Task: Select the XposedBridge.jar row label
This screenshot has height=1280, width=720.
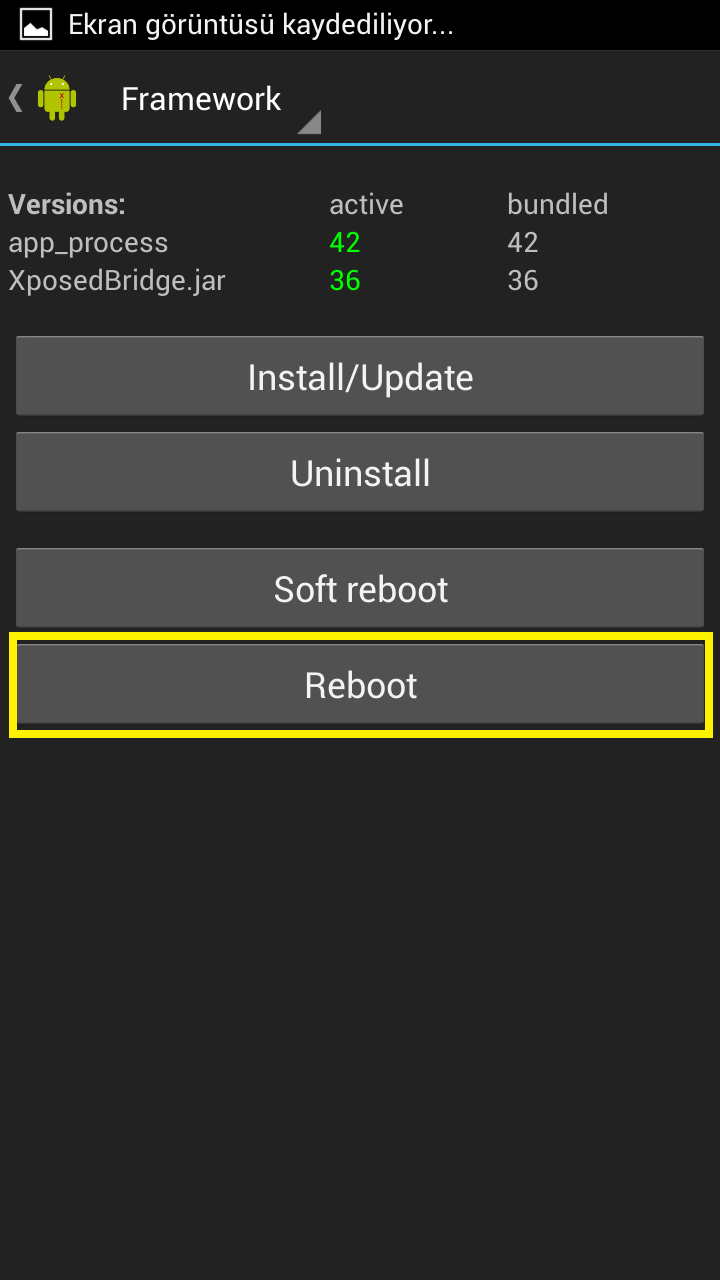Action: coord(117,281)
